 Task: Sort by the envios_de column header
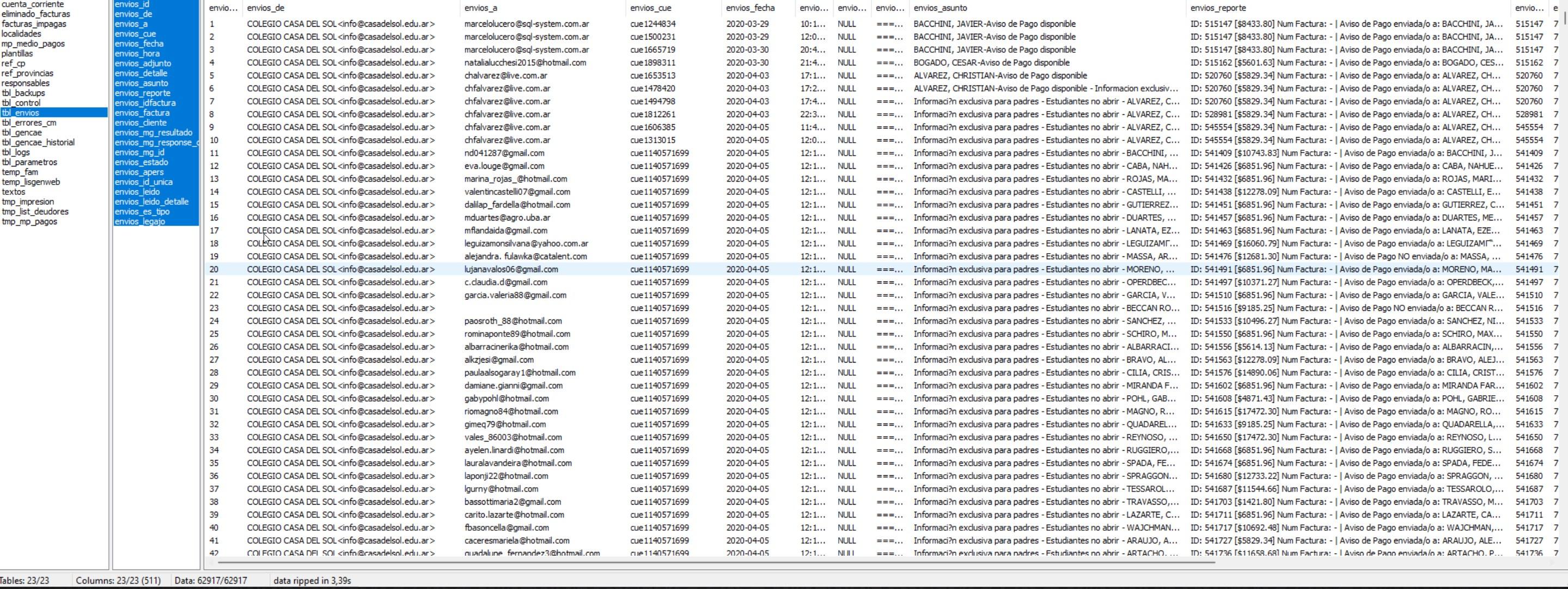pyautogui.click(x=265, y=8)
